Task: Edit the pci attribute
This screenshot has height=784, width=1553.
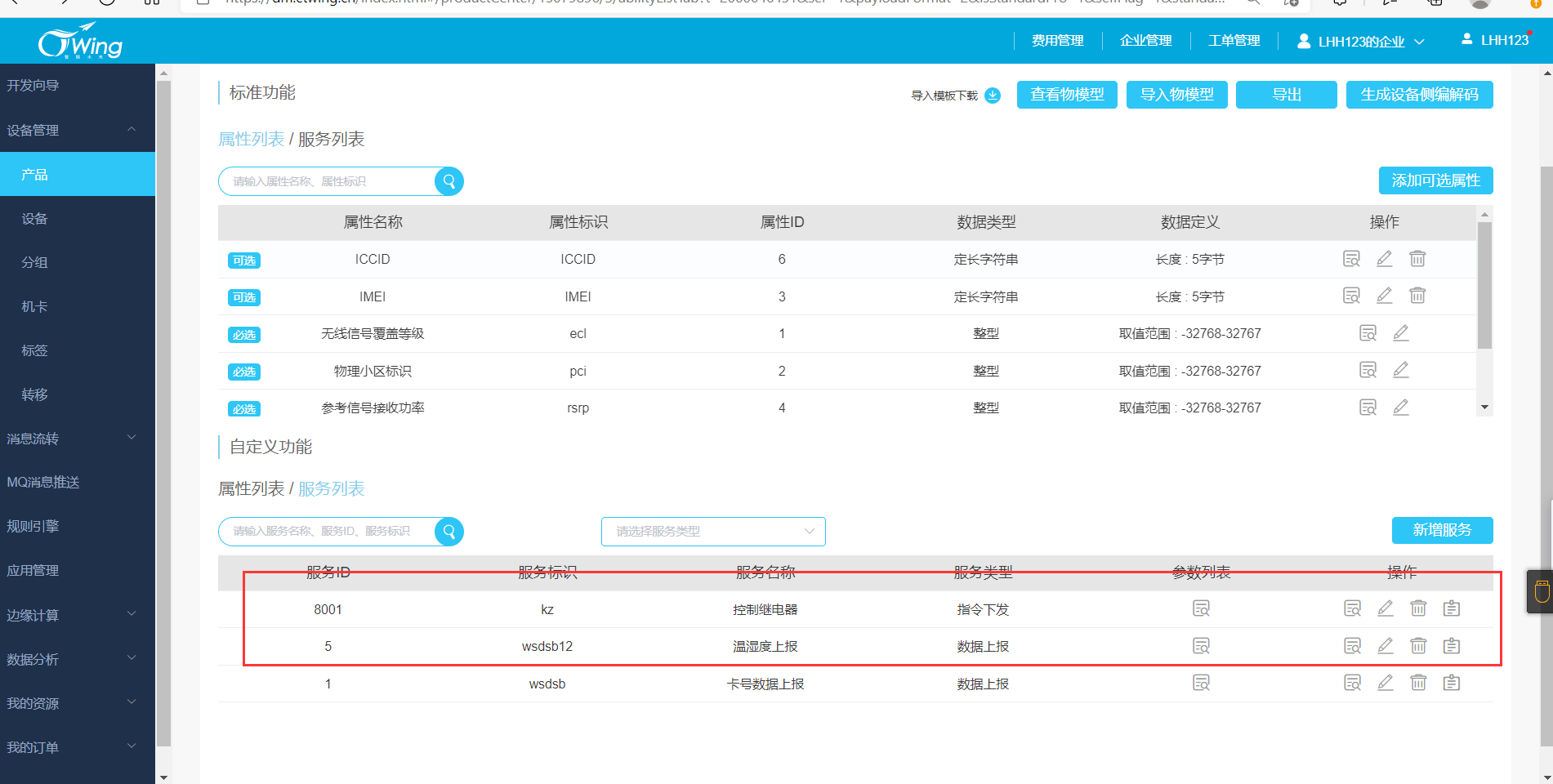Action: point(1401,370)
